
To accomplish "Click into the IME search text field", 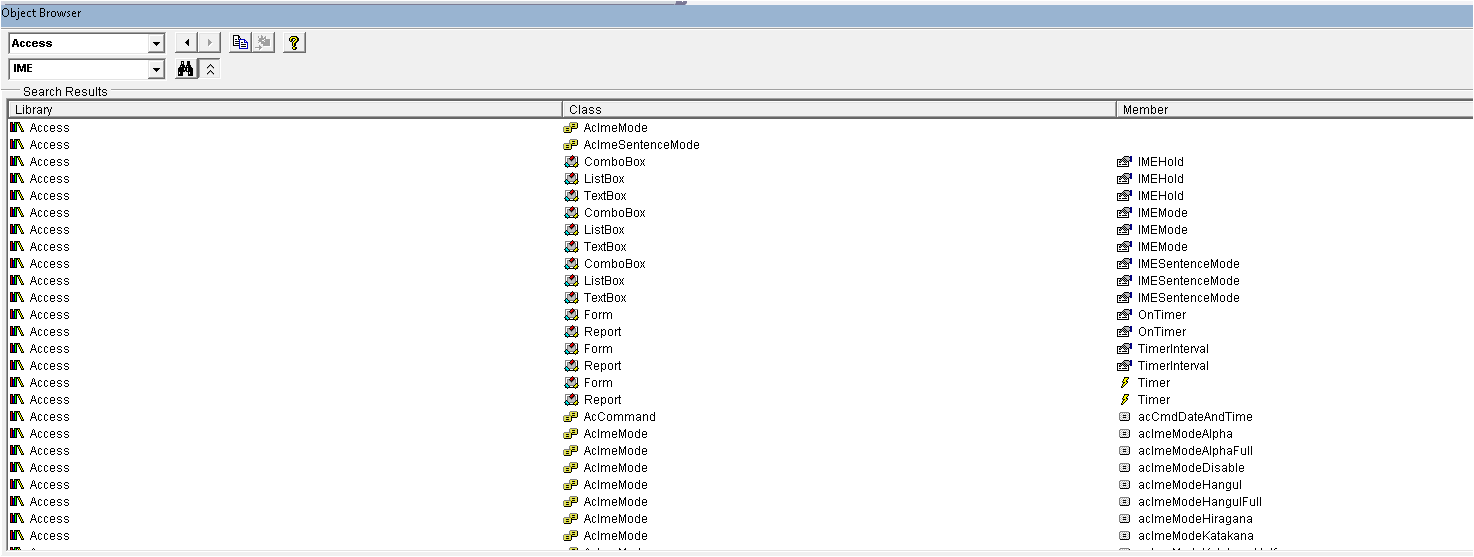I will tap(78, 69).
